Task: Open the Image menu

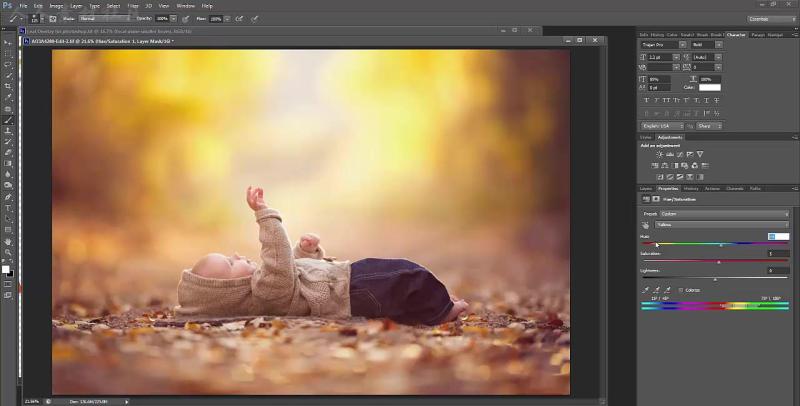Action: click(56, 6)
